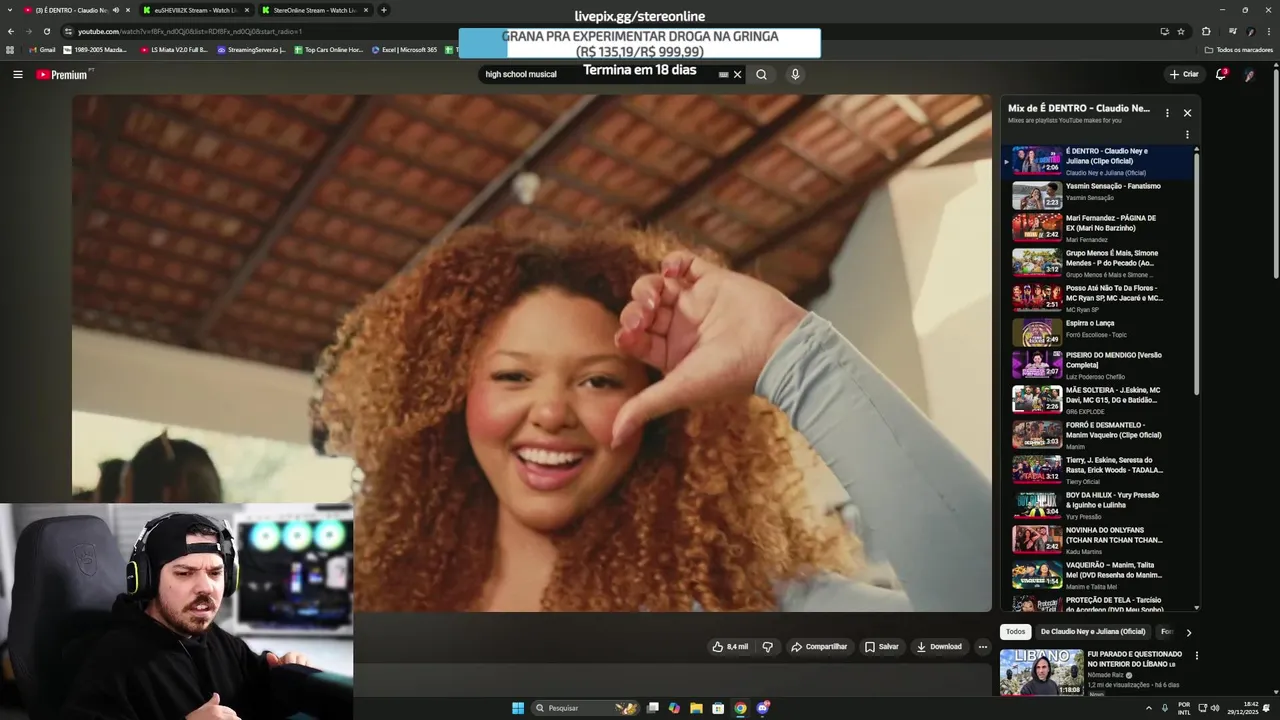Open the YouTube hamburger guide menu

click(x=18, y=74)
